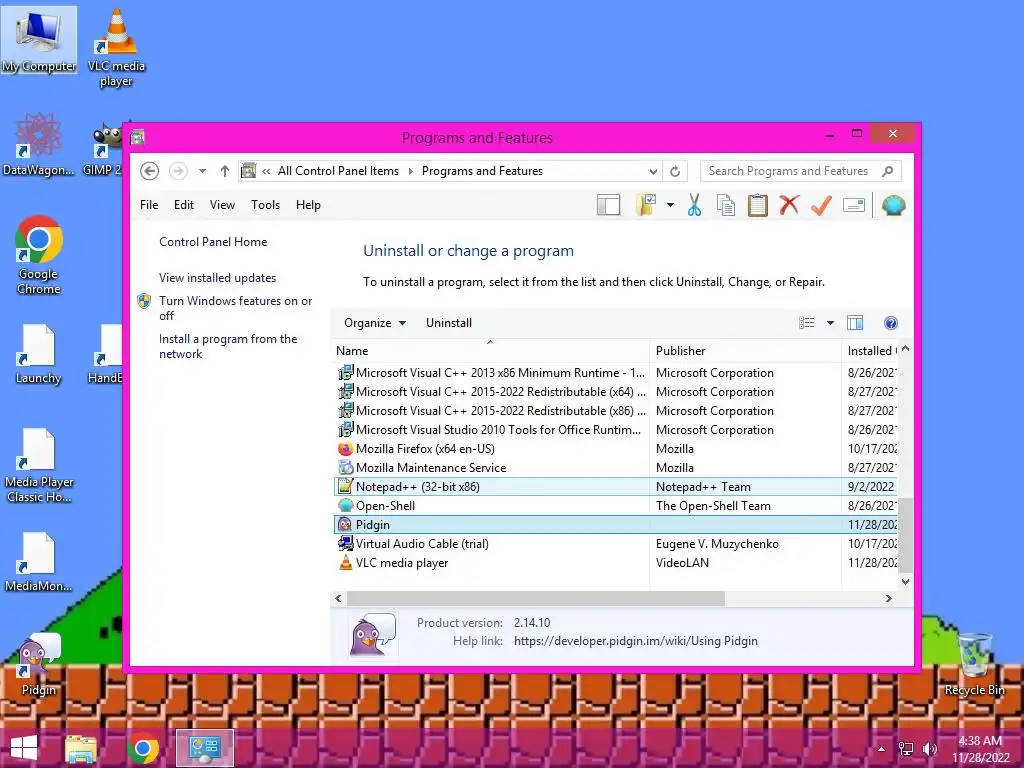The width and height of the screenshot is (1024, 768).
Task: Click View installed updates link
Action: click(x=217, y=278)
